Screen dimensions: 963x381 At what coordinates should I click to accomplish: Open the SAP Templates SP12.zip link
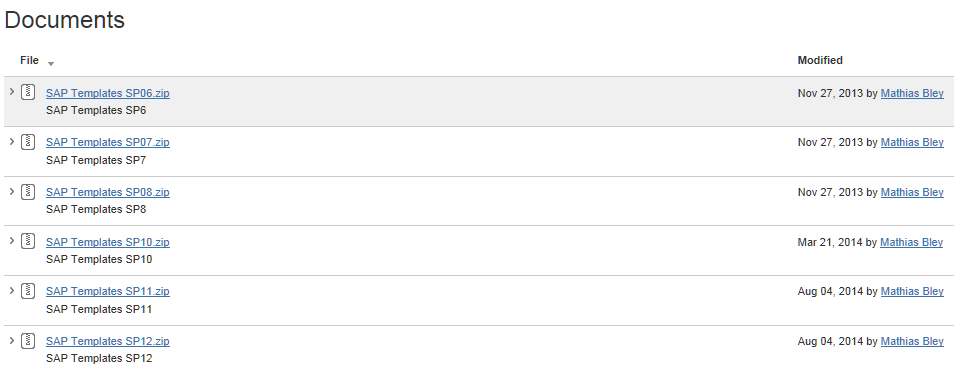tap(107, 341)
